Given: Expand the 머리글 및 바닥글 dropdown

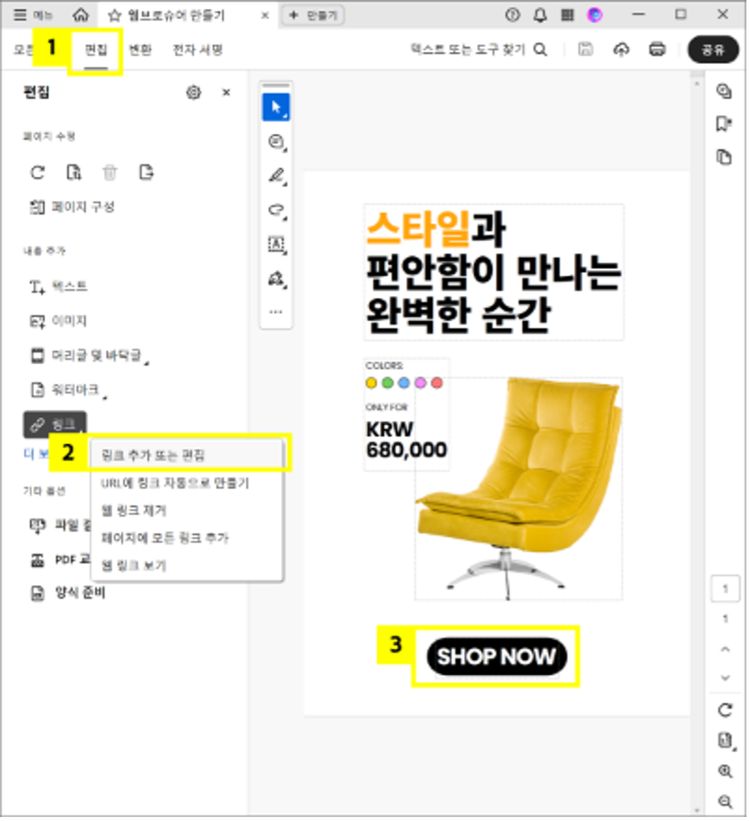Looking at the screenshot, I should [89, 356].
